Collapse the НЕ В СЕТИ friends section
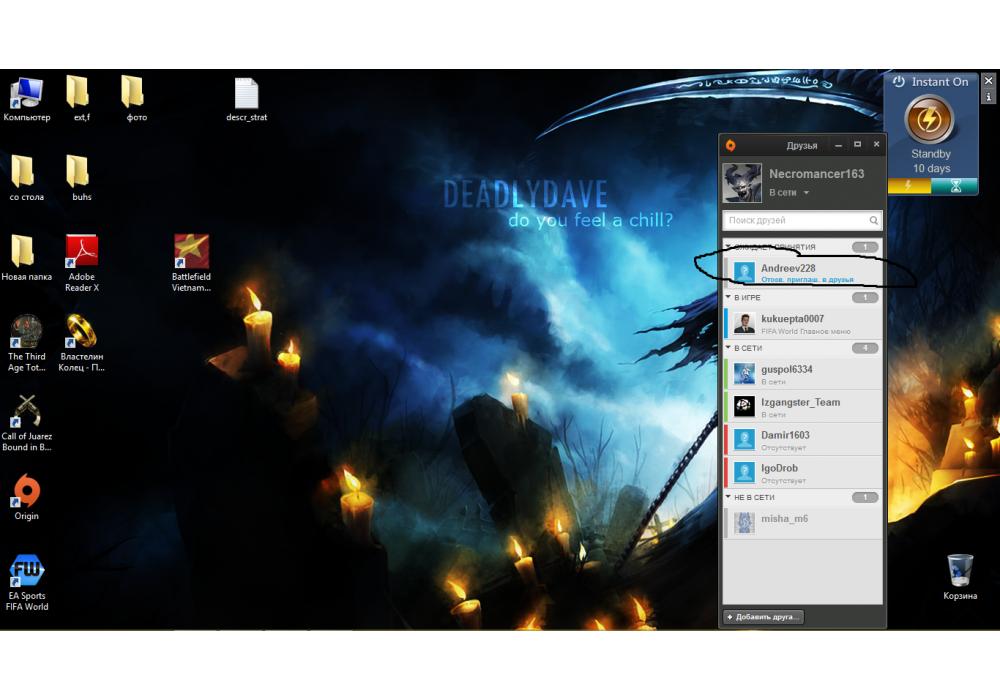This screenshot has width=1000, height=700. pyautogui.click(x=728, y=497)
